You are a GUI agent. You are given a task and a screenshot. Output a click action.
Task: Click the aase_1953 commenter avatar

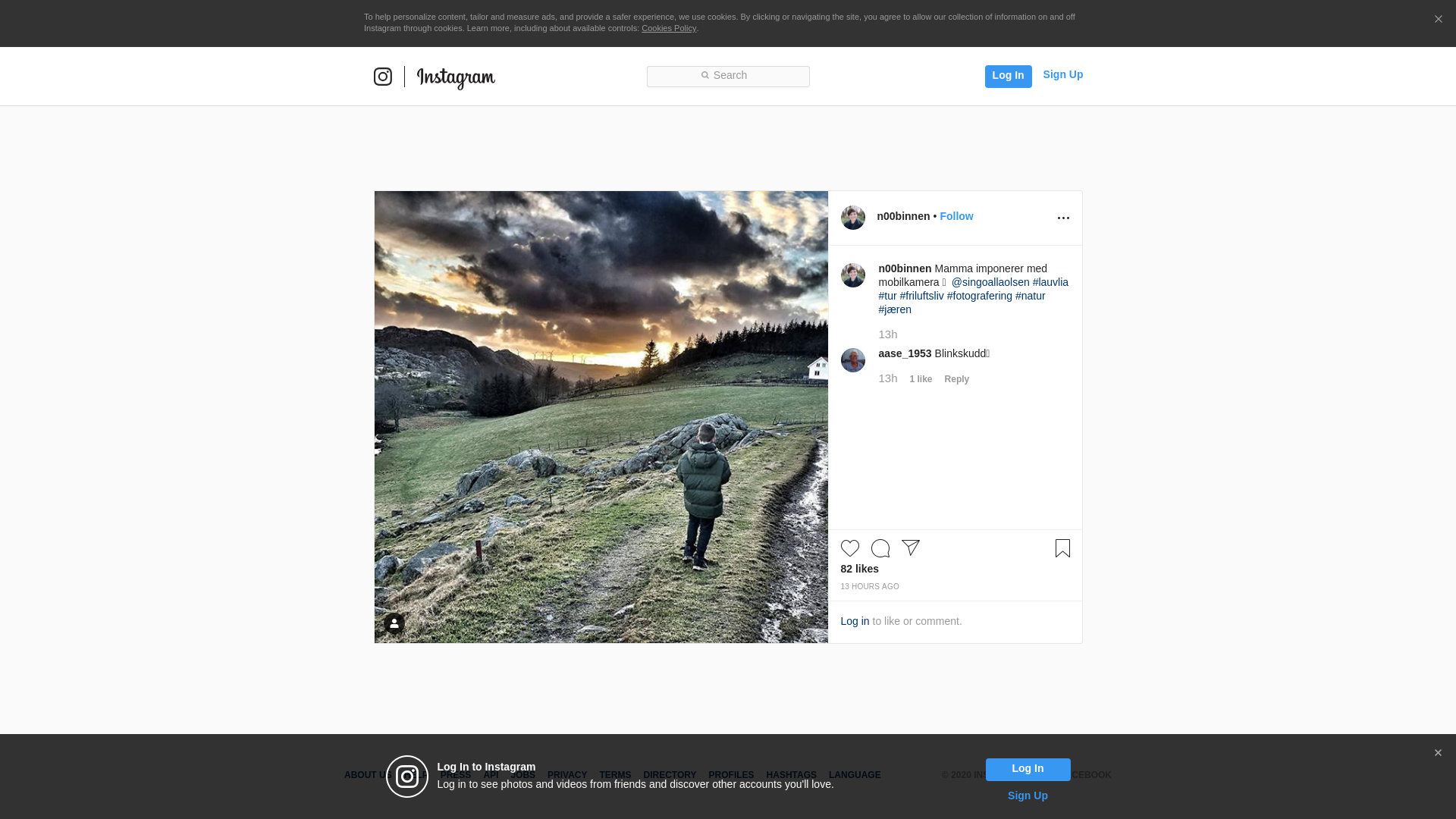pyautogui.click(x=853, y=360)
